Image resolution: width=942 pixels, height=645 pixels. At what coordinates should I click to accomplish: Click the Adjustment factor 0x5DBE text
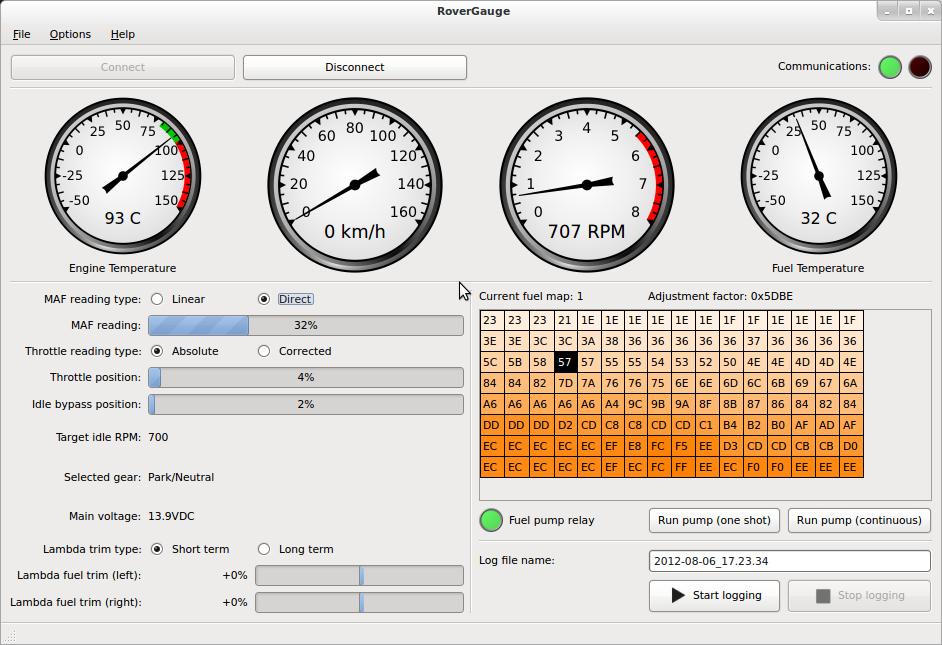click(x=720, y=296)
